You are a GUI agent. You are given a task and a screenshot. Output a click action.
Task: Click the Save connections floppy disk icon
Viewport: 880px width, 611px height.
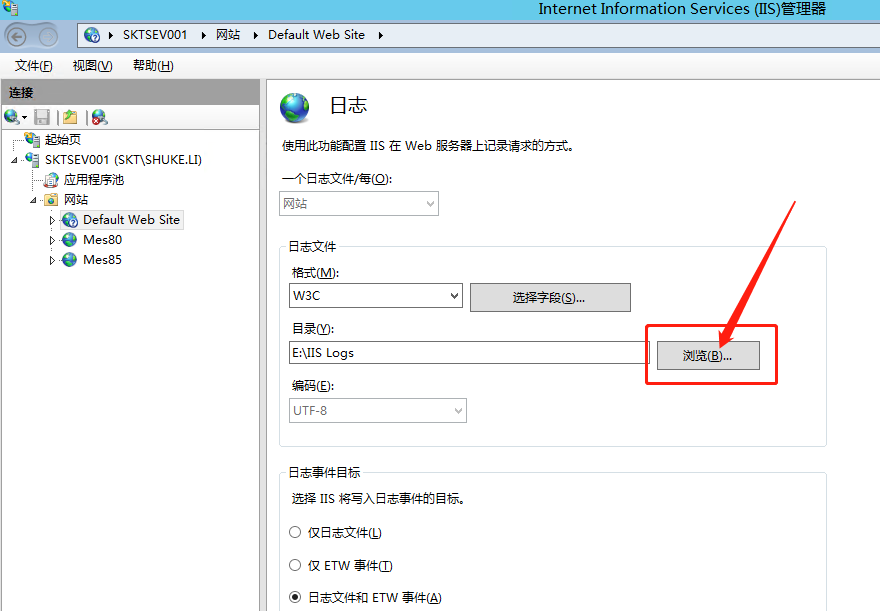click(x=42, y=117)
